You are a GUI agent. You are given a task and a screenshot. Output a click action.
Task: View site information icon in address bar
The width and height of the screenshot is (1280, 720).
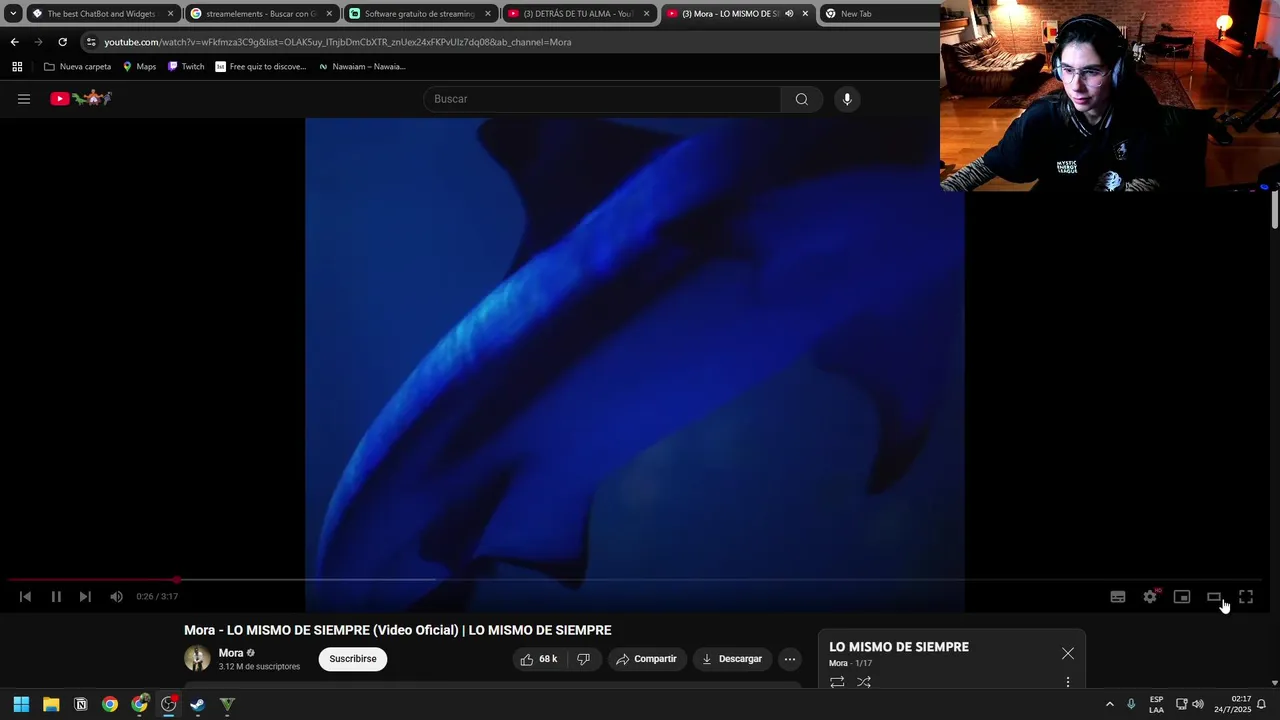tap(91, 42)
